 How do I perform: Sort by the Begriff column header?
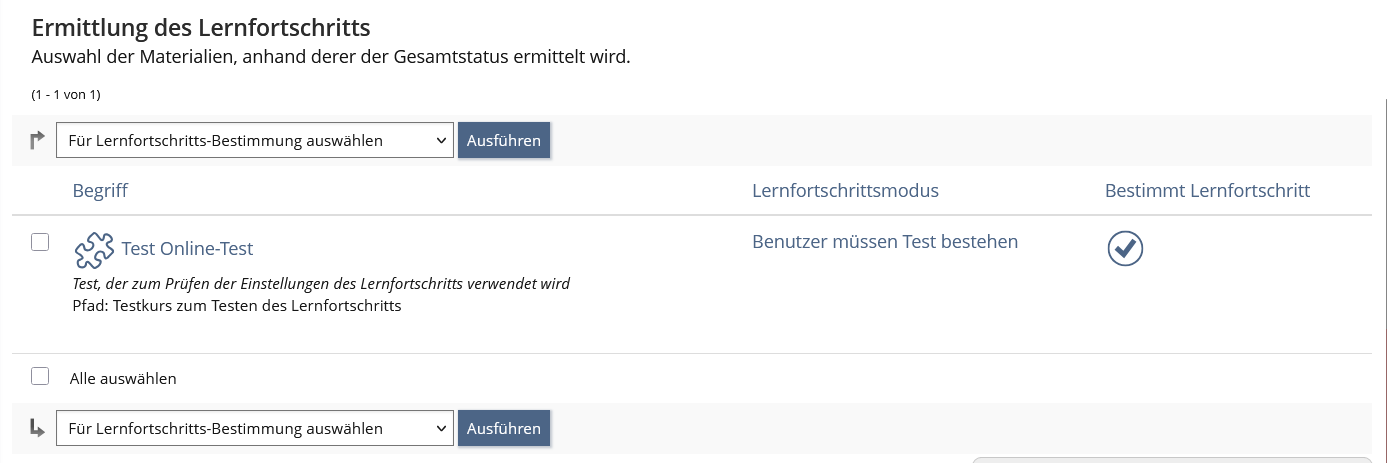coord(100,190)
